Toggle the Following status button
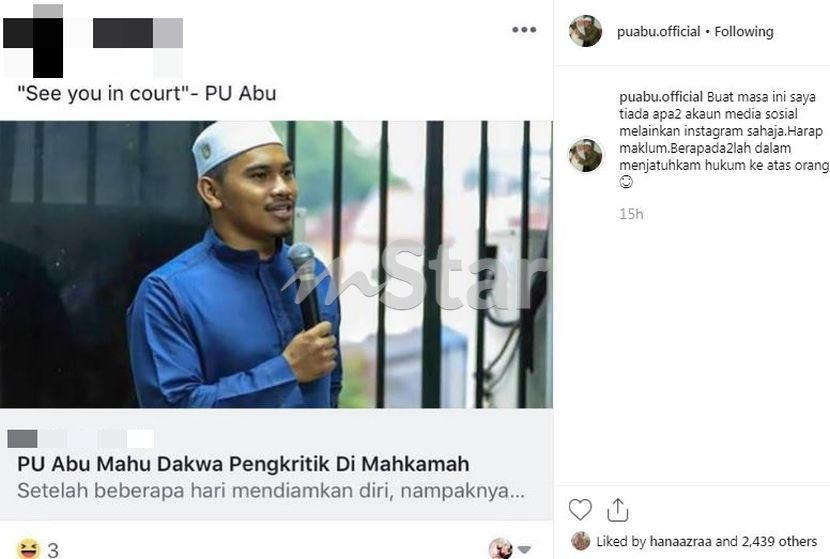This screenshot has width=830, height=559. pos(744,32)
